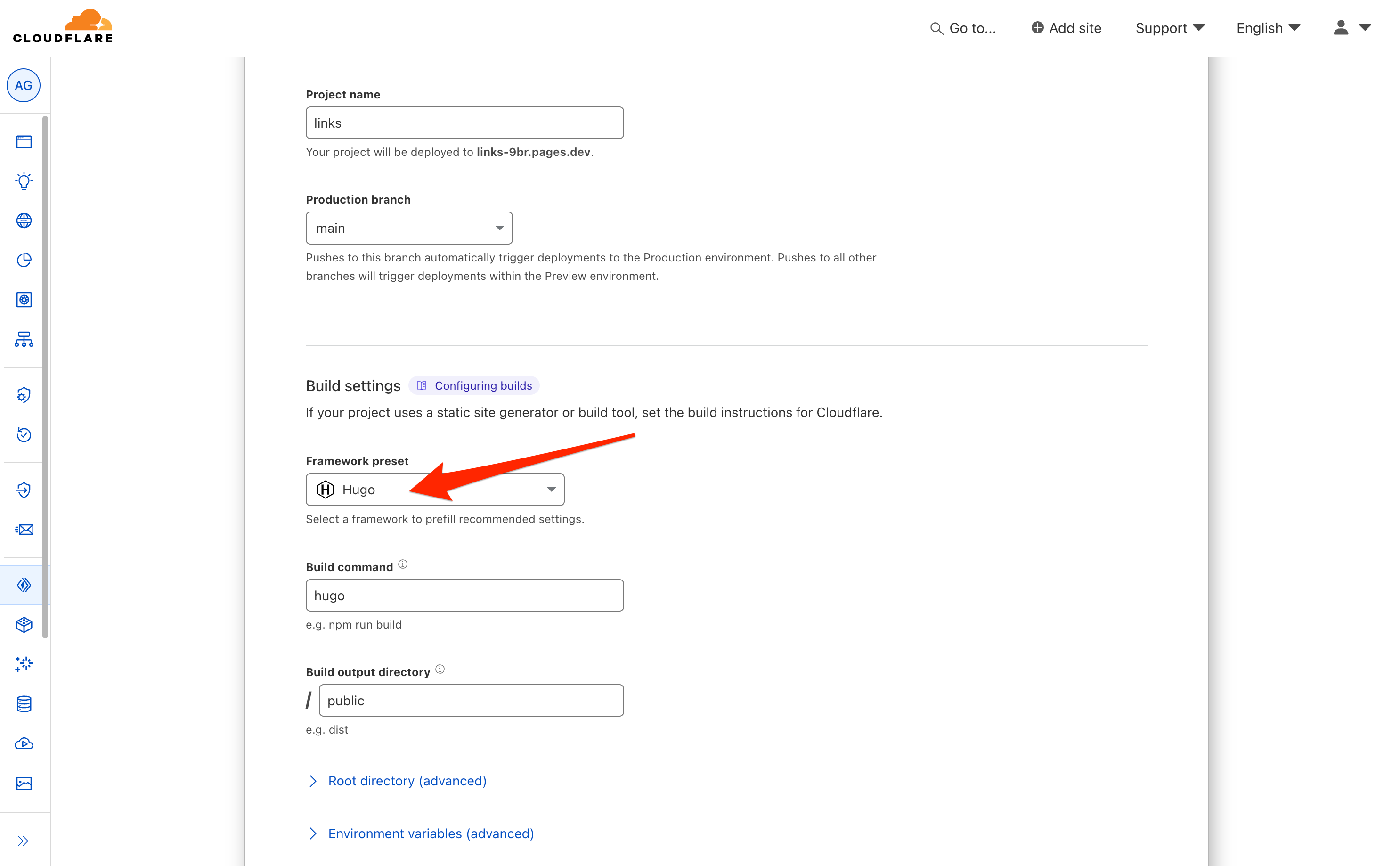Click the Stream cloud play icon

point(24,743)
